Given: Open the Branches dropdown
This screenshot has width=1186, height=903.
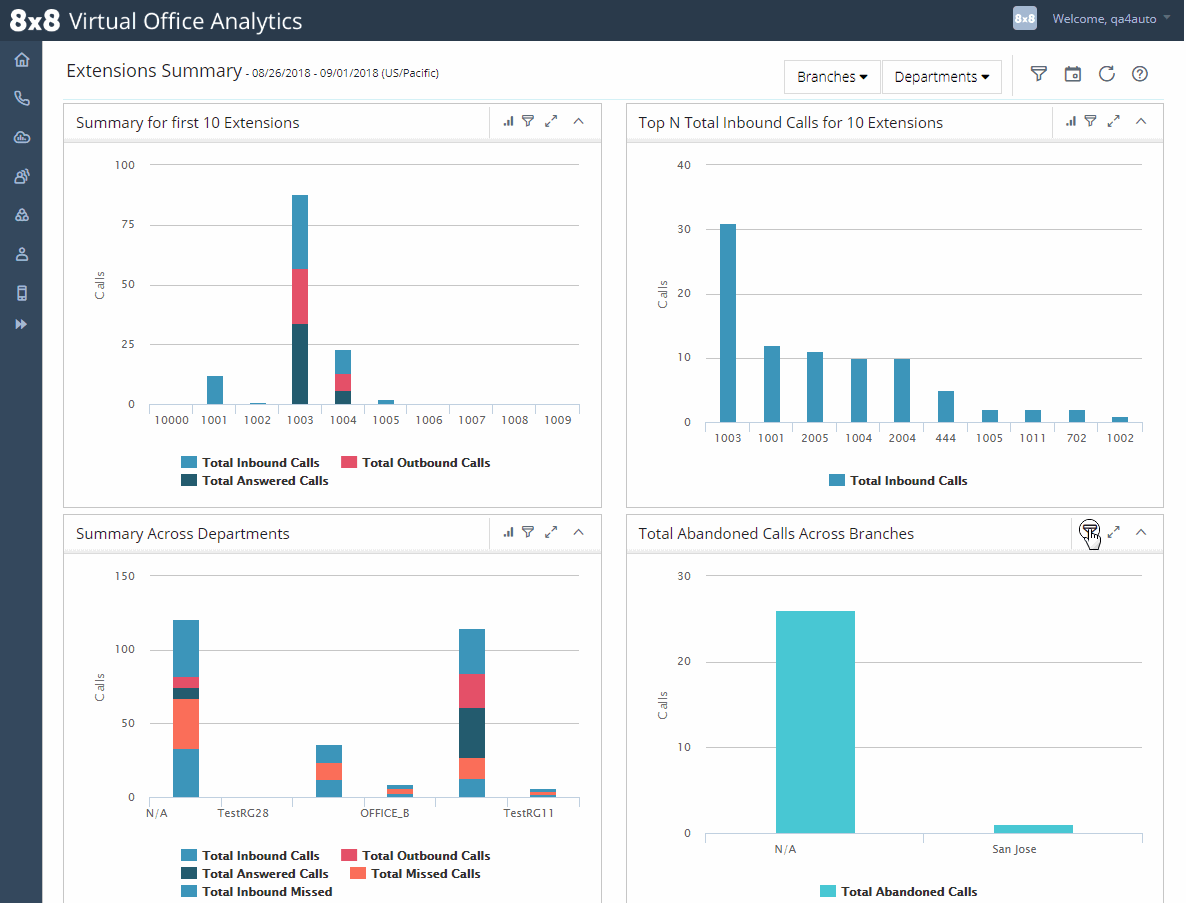Looking at the screenshot, I should 831,76.
